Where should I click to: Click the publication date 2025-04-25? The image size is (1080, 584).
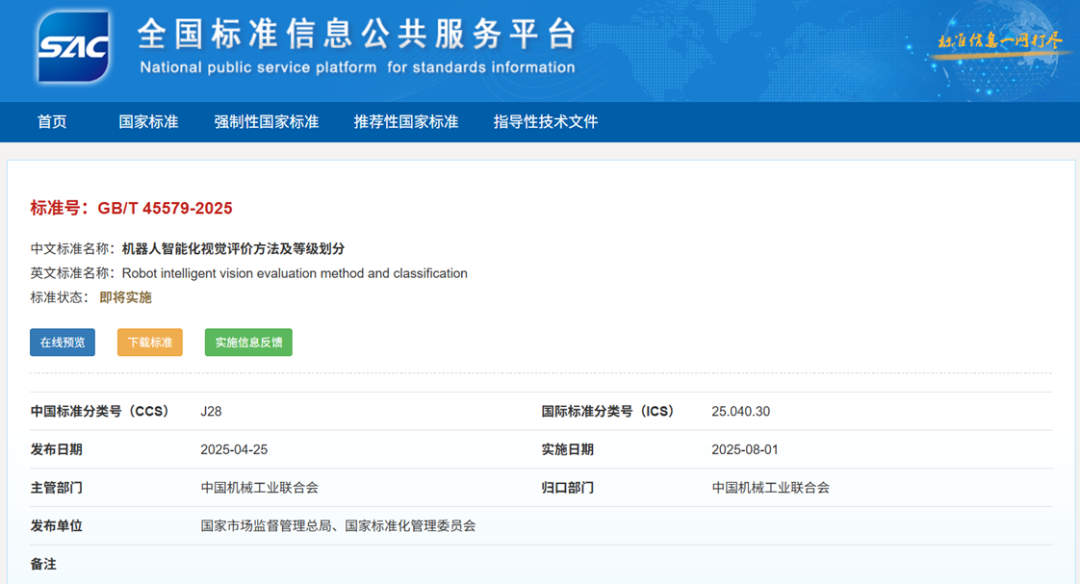(233, 449)
